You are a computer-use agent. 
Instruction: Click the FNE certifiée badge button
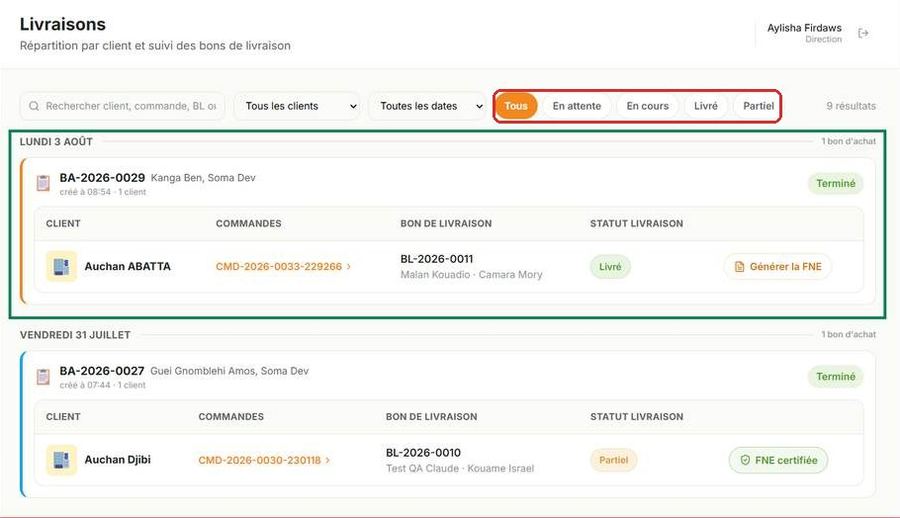coord(778,460)
